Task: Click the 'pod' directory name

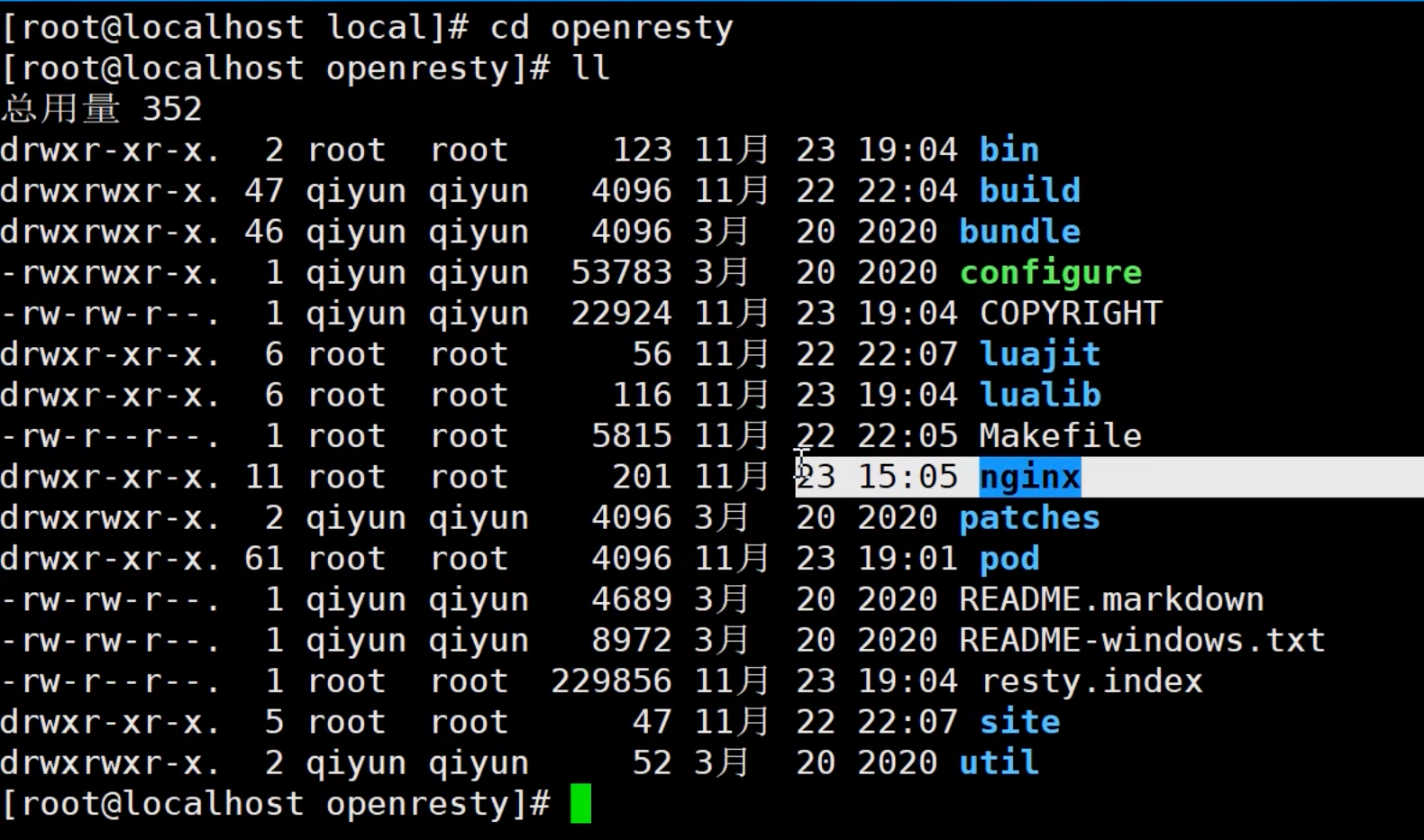Action: point(1009,559)
